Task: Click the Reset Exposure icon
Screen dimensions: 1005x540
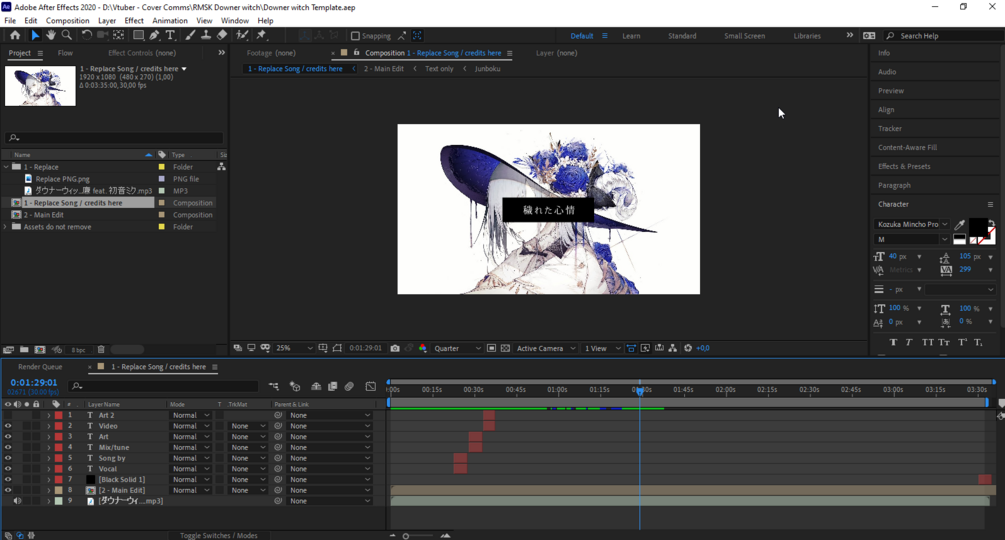Action: point(688,348)
